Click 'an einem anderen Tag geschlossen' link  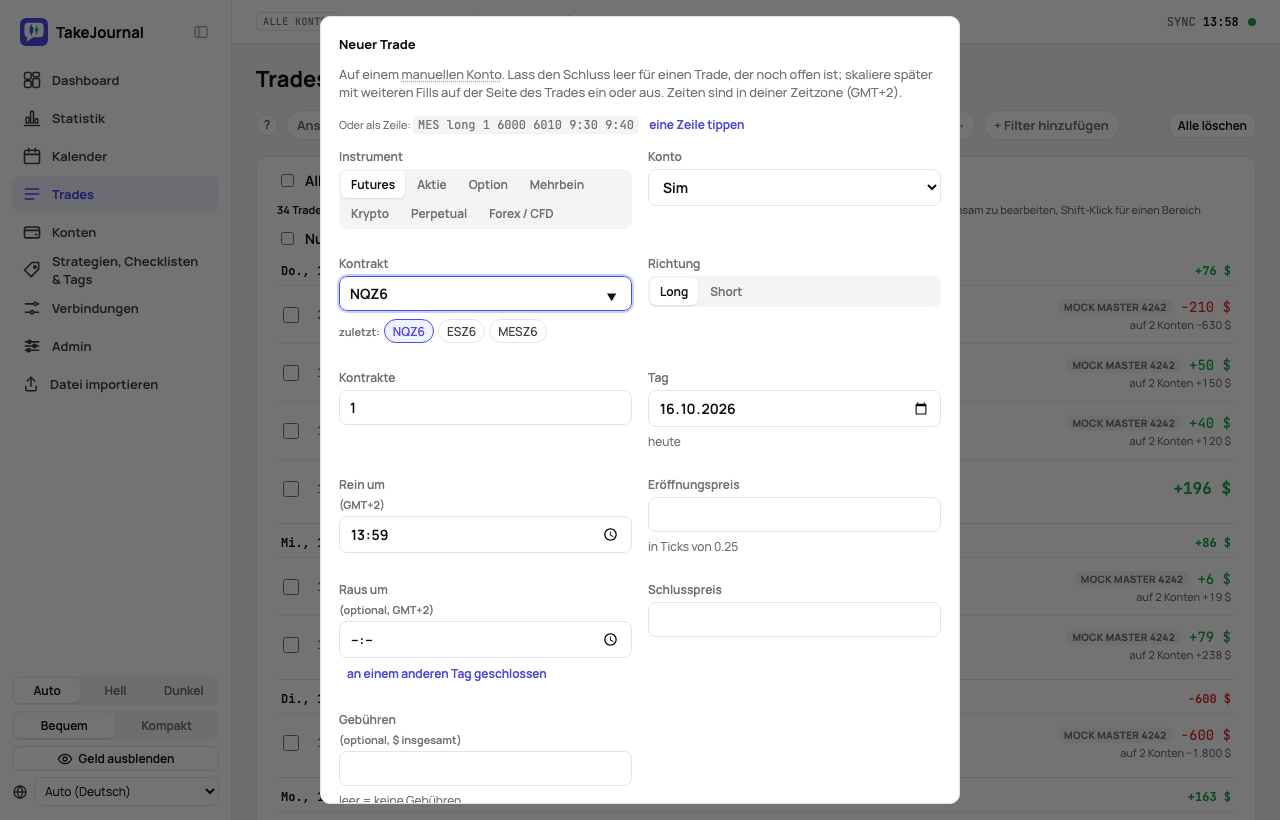pos(447,674)
